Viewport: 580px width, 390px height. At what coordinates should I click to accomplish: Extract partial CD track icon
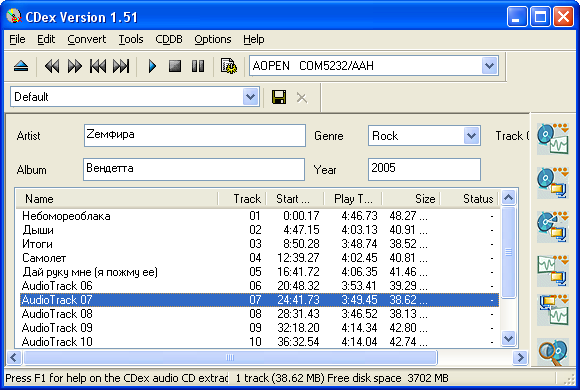pyautogui.click(x=553, y=227)
